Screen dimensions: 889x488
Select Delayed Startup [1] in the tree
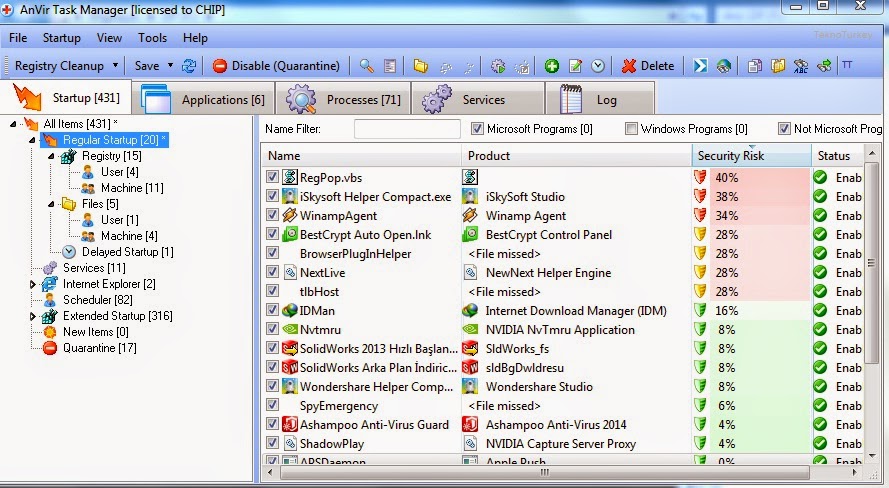tap(128, 252)
